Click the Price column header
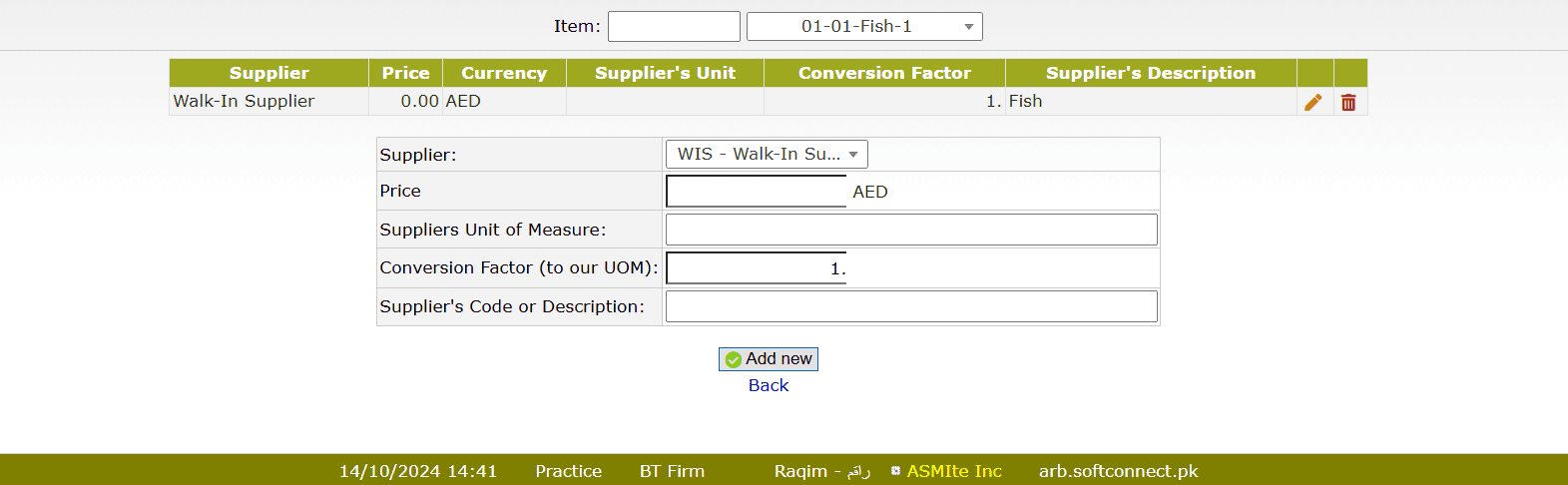Image resolution: width=1568 pixels, height=485 pixels. [x=405, y=73]
